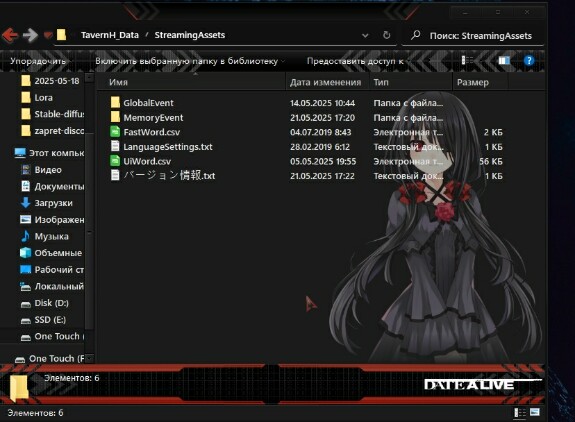
Task: Switch to details view in status bar
Action: tap(520, 413)
